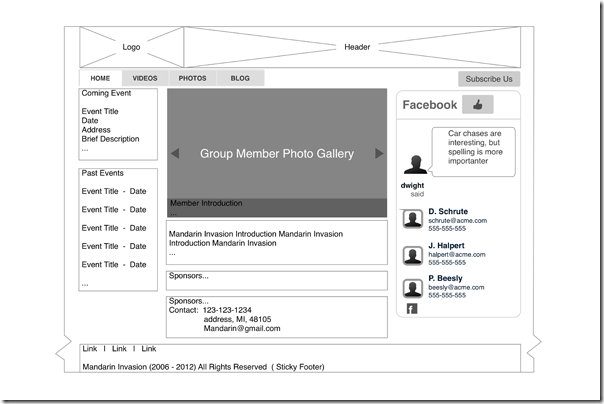Click the Brief Description line
Screen dimensions: 604x404
click(x=111, y=139)
